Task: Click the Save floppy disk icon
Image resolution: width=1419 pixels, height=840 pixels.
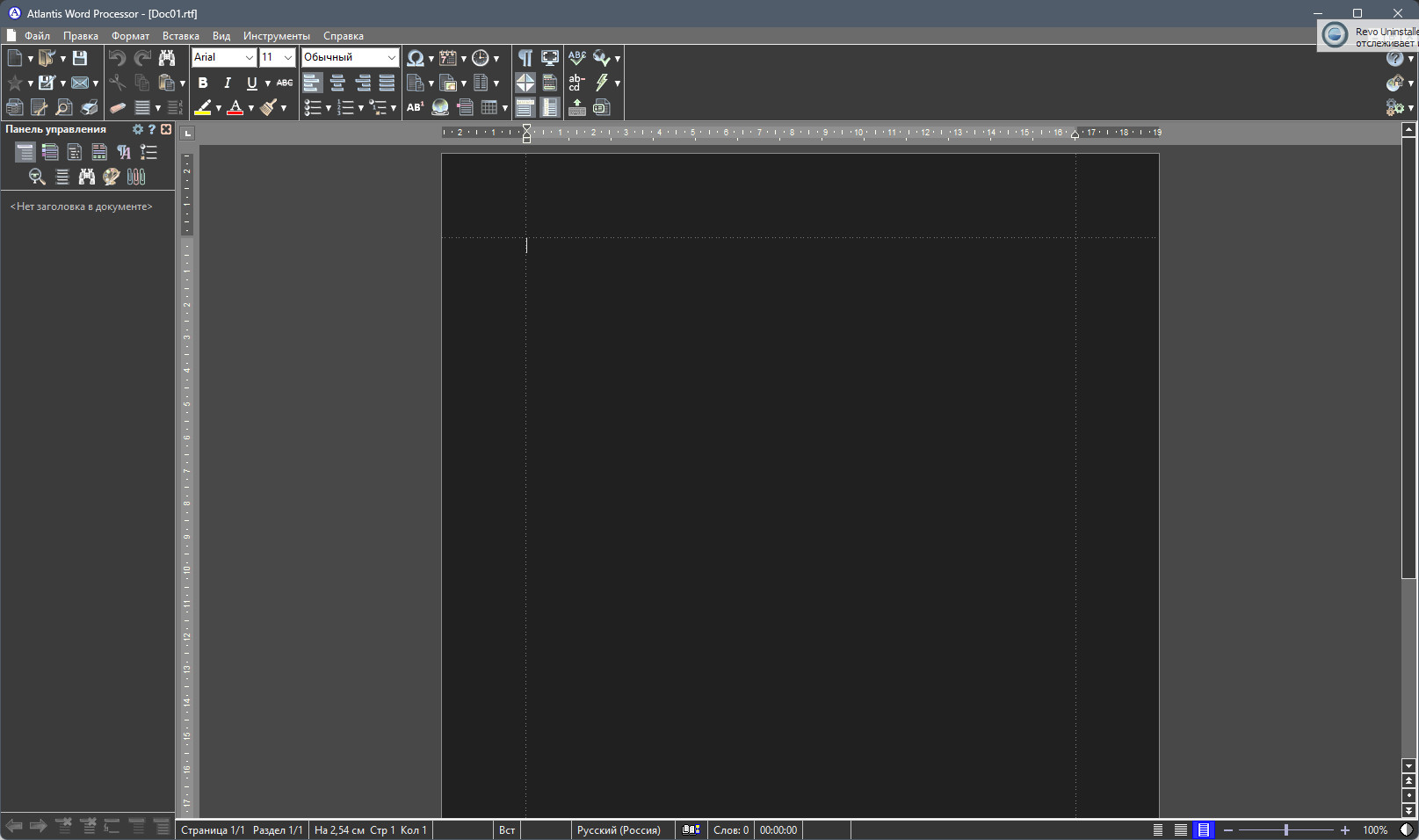Action: pos(80,58)
